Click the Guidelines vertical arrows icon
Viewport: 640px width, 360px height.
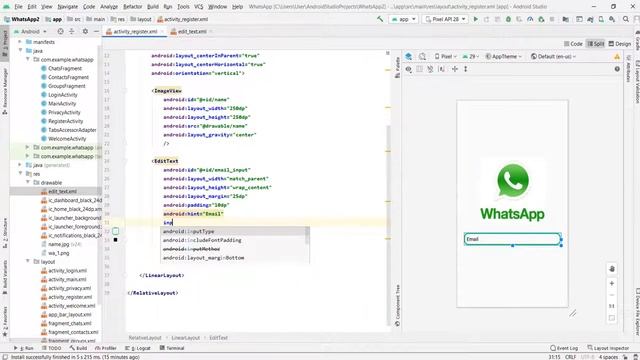(465, 69)
